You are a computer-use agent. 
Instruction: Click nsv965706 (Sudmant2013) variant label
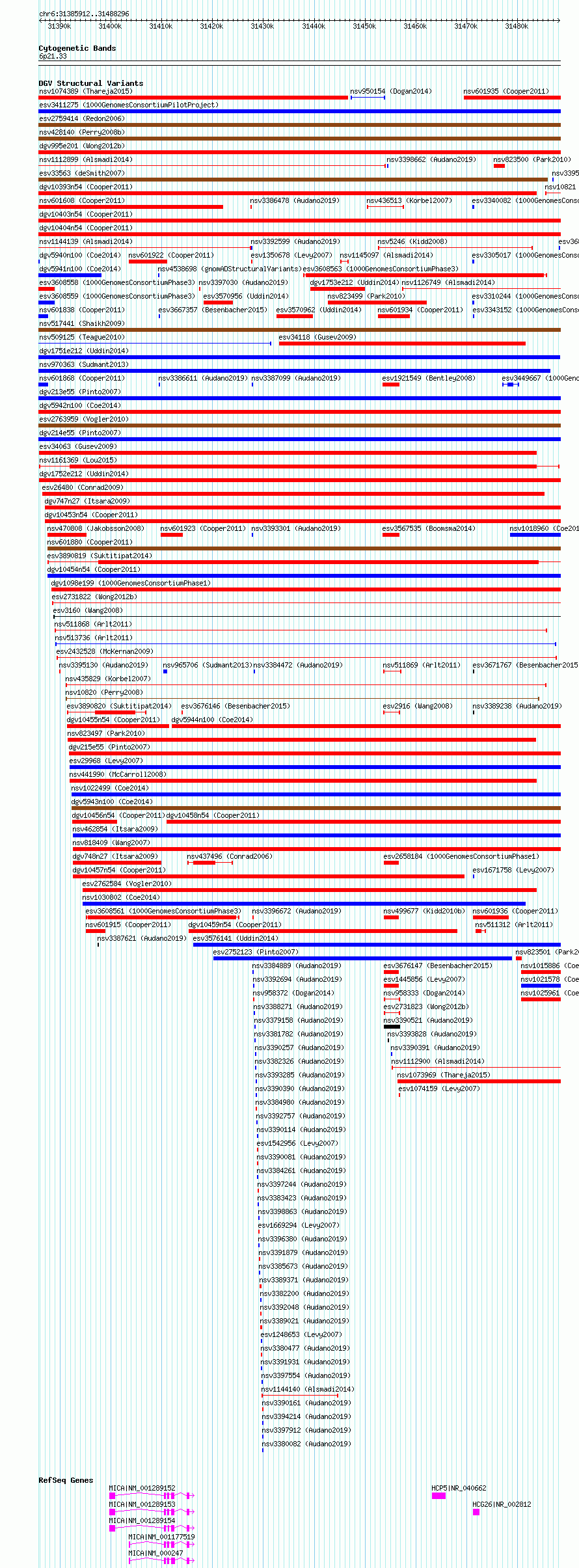208,665
